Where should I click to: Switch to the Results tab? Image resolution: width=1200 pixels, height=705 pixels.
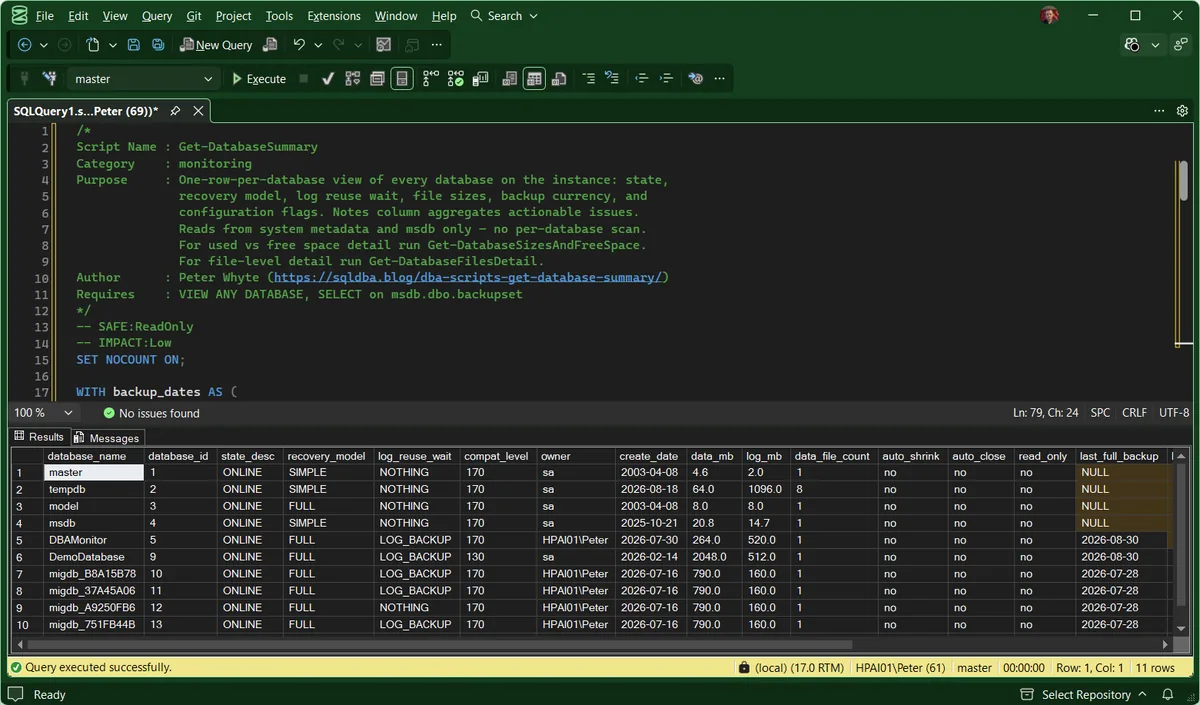click(x=38, y=437)
